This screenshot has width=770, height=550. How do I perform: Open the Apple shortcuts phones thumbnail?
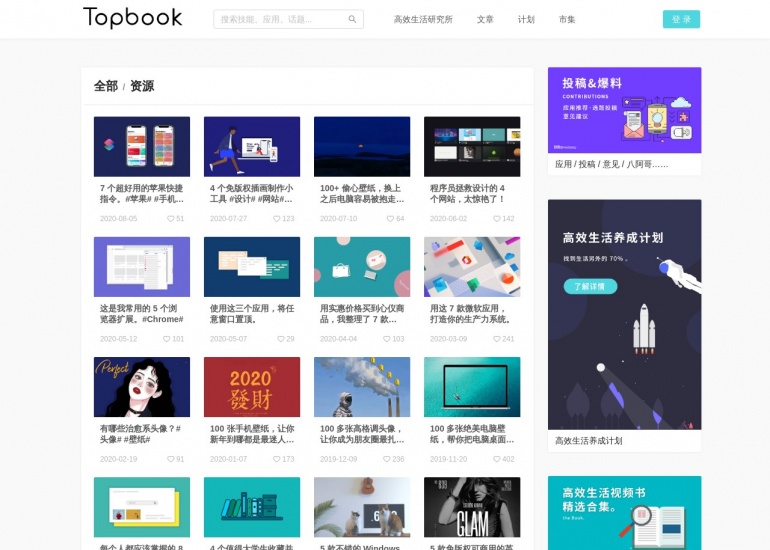[x=142, y=146]
